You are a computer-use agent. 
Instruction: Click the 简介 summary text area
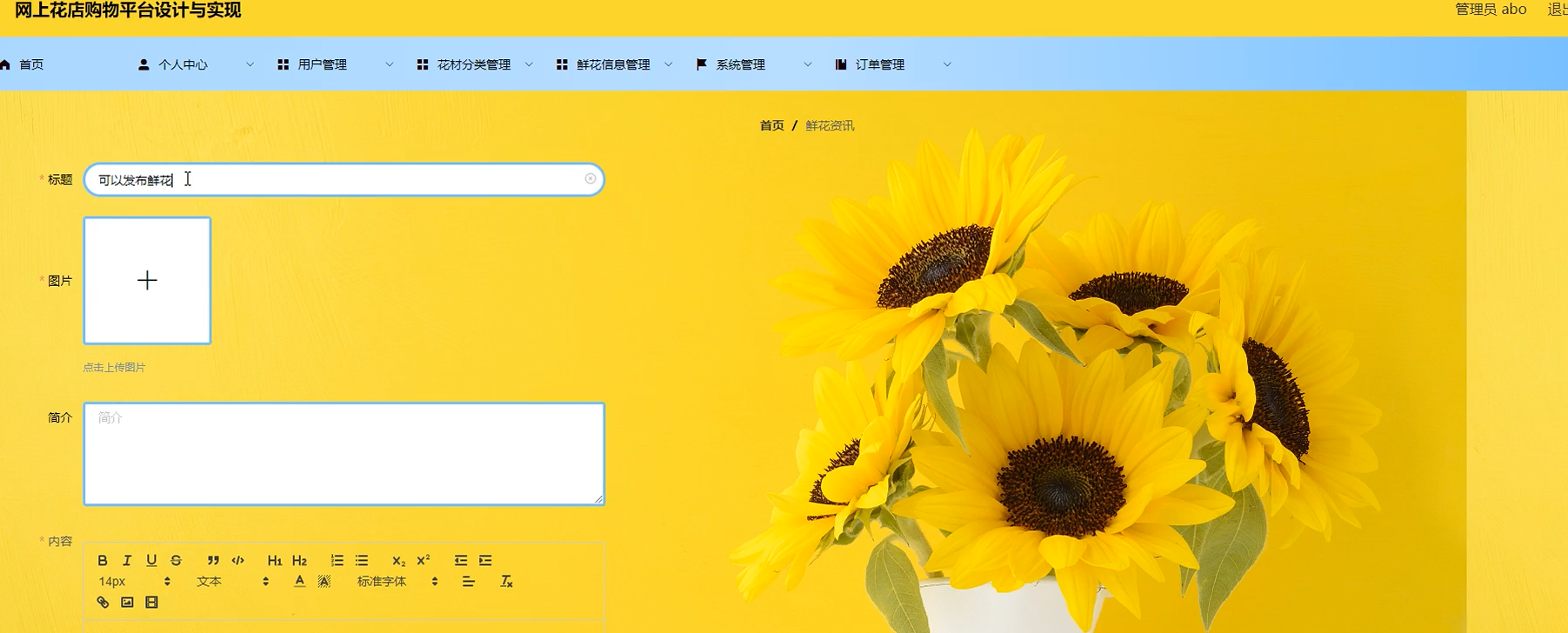(x=344, y=453)
